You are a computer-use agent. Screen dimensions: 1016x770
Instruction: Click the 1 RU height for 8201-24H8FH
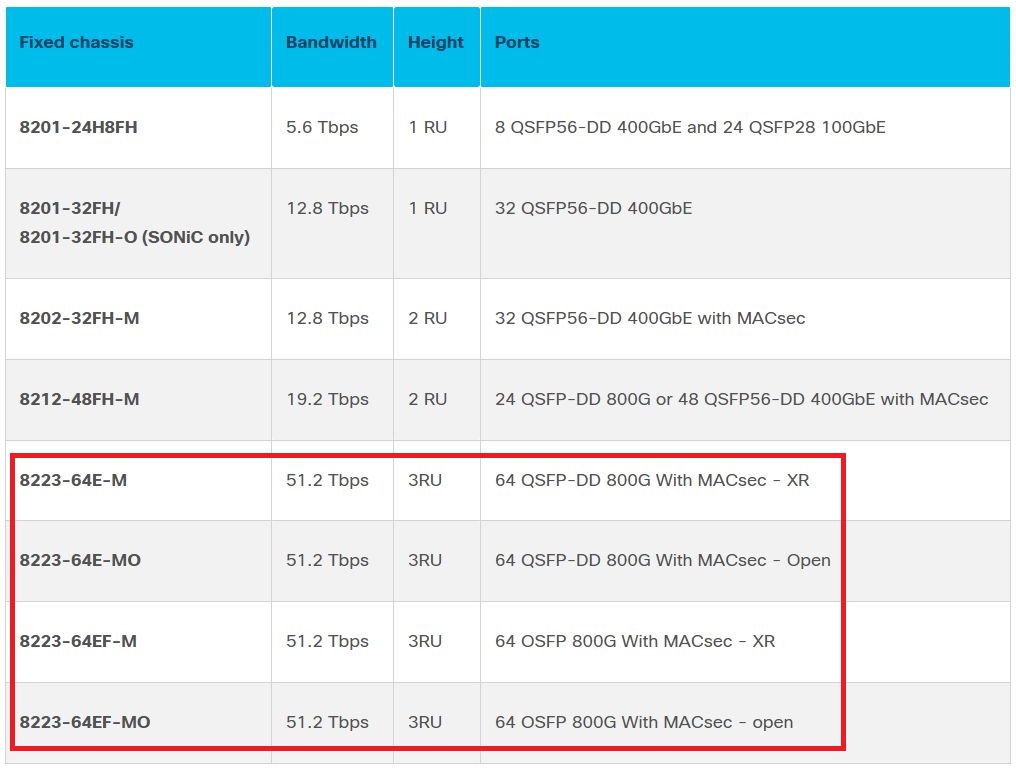pyautogui.click(x=427, y=128)
